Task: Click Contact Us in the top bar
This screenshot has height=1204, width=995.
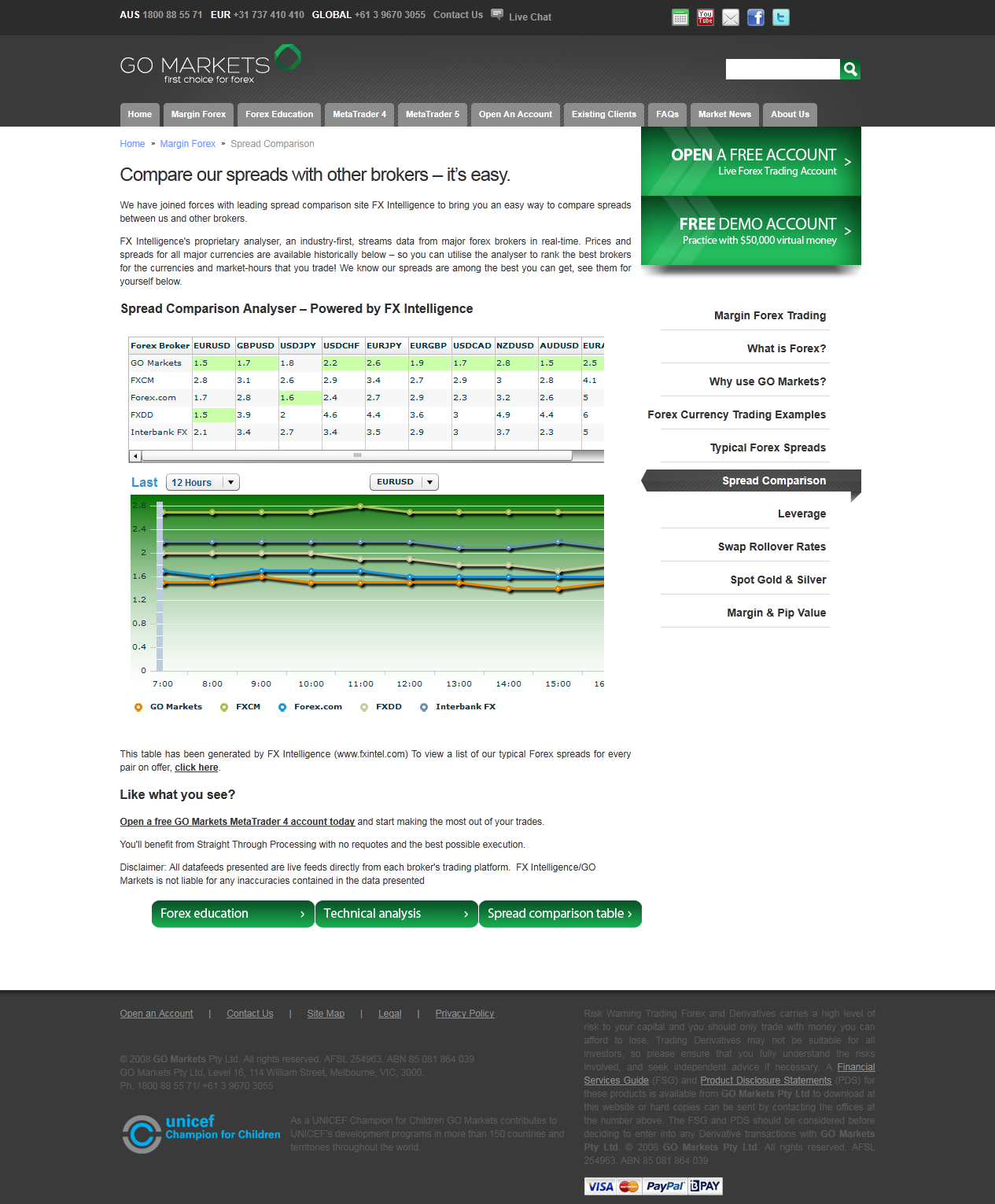Action: point(458,15)
